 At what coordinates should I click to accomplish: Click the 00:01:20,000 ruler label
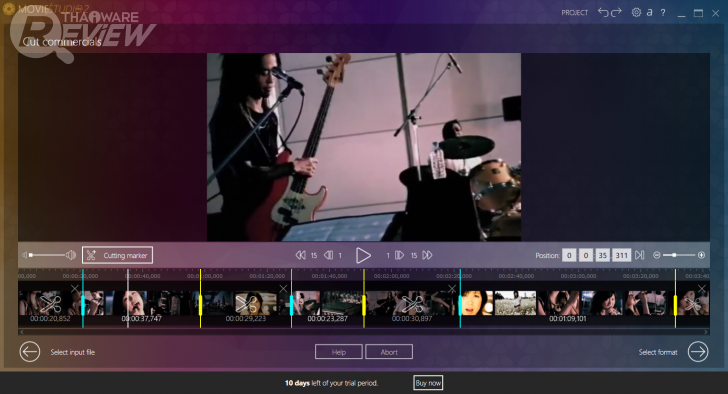pos(267,276)
